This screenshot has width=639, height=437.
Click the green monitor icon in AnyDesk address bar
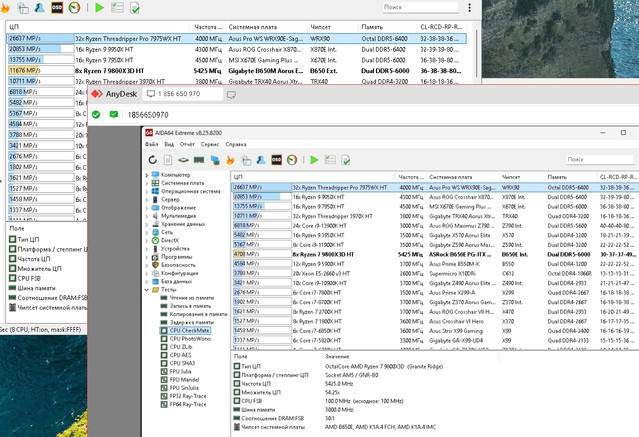tap(114, 115)
